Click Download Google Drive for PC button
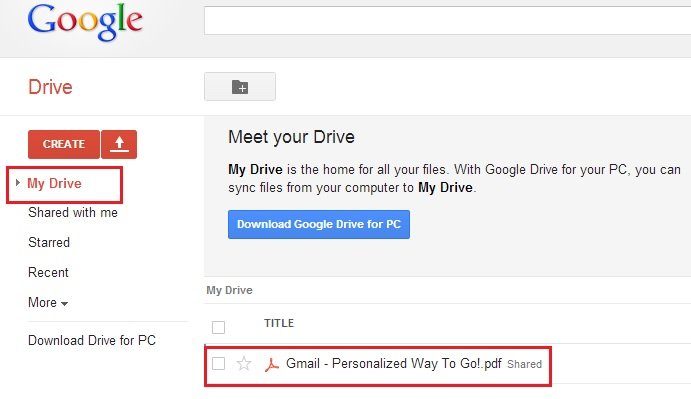The height and width of the screenshot is (399, 691). click(319, 224)
